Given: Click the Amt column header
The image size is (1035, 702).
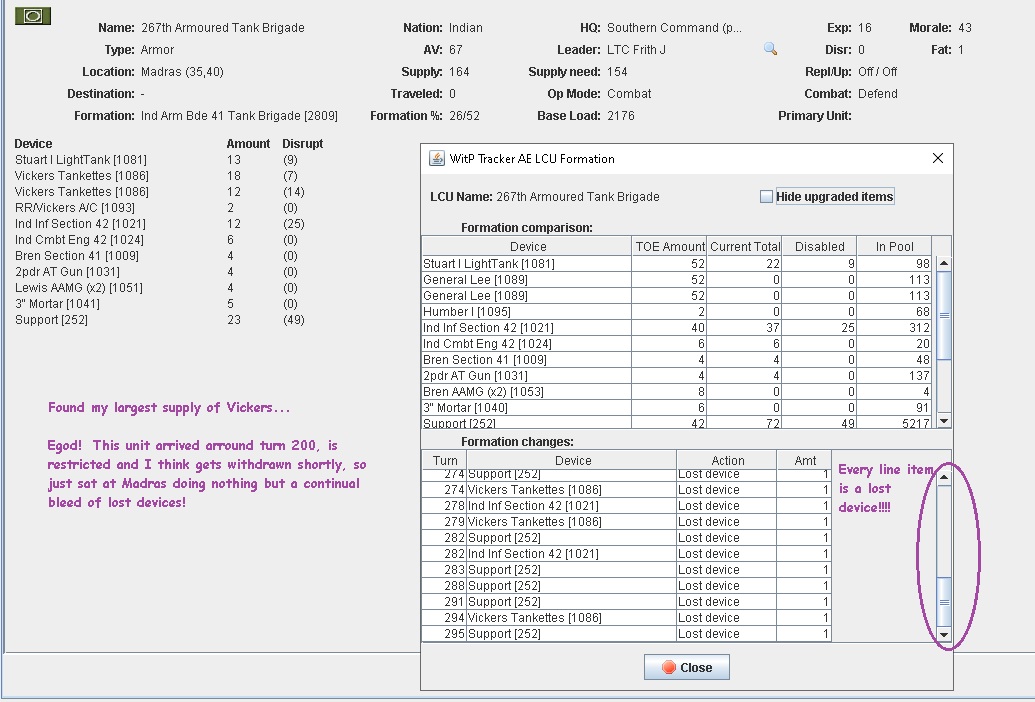Looking at the screenshot, I should (805, 461).
